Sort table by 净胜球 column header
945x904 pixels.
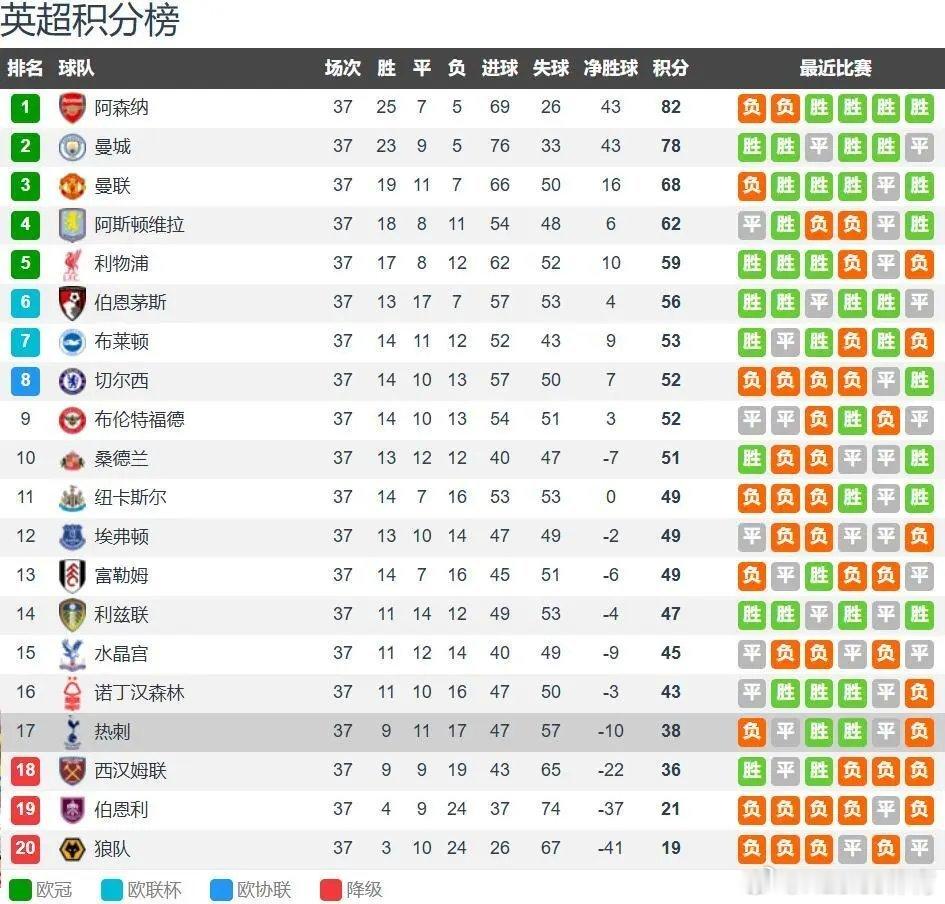coord(611,67)
